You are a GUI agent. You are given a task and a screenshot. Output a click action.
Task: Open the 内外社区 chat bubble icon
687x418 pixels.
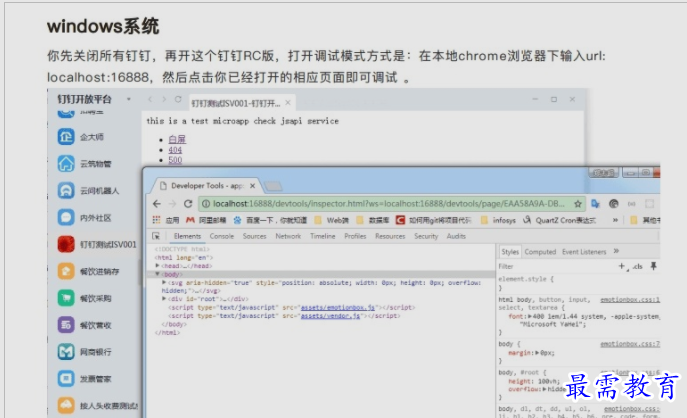coord(66,217)
